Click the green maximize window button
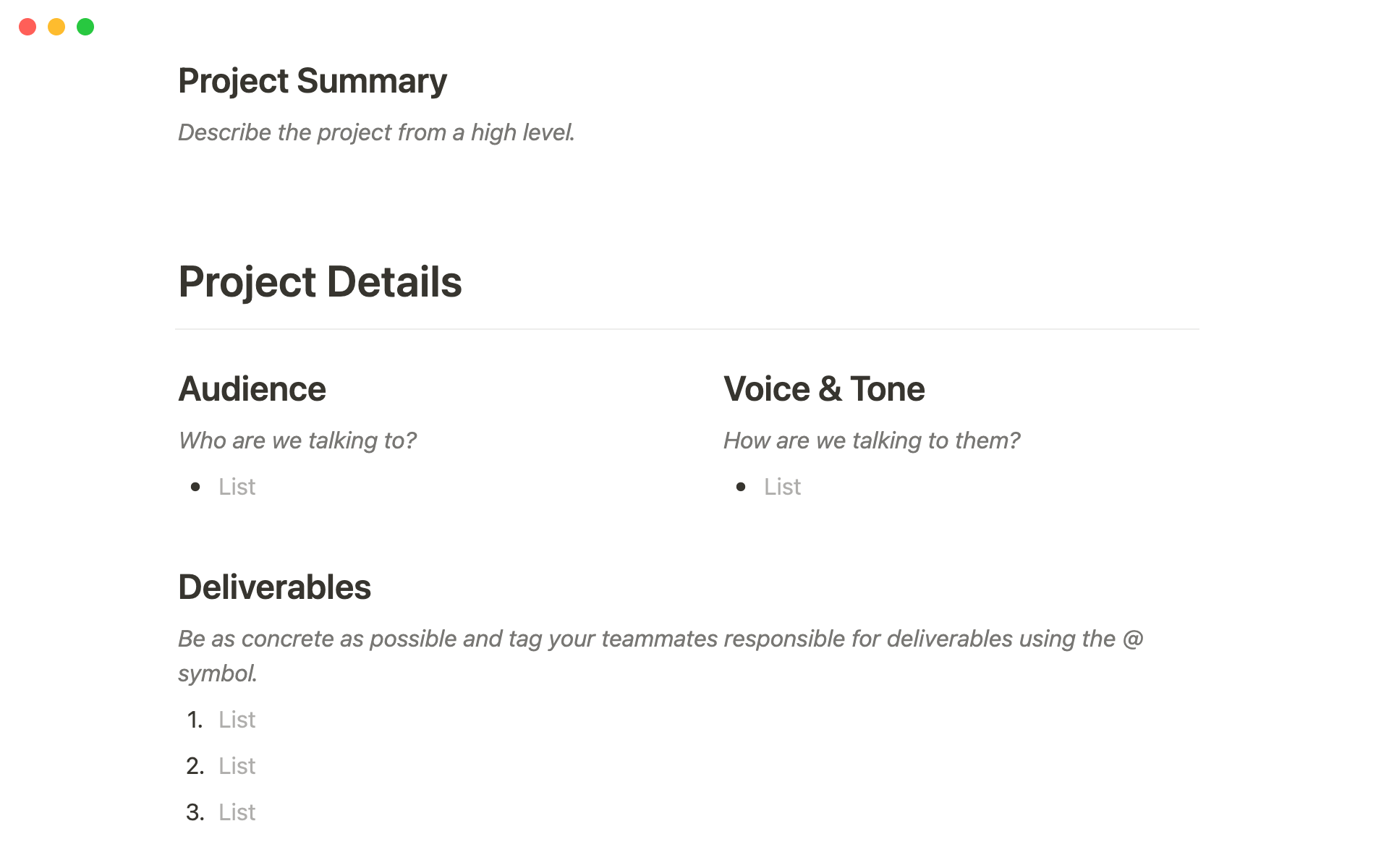This screenshot has width=1389, height=868. coord(85,27)
